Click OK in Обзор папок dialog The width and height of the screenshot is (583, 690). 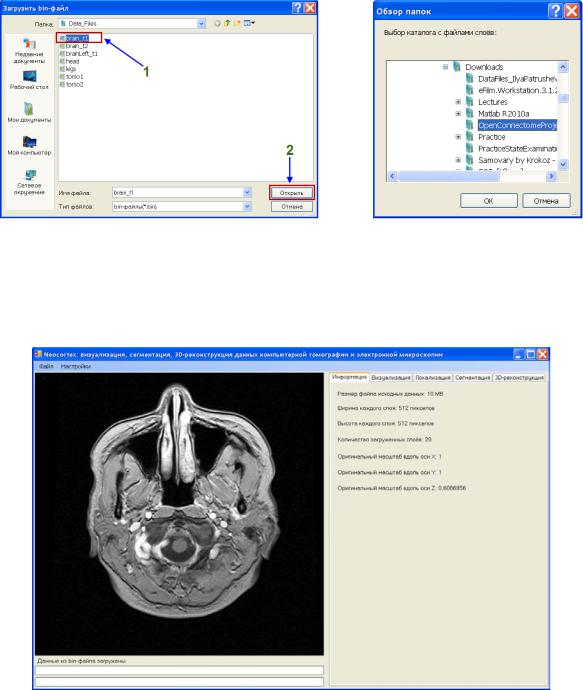(x=488, y=201)
